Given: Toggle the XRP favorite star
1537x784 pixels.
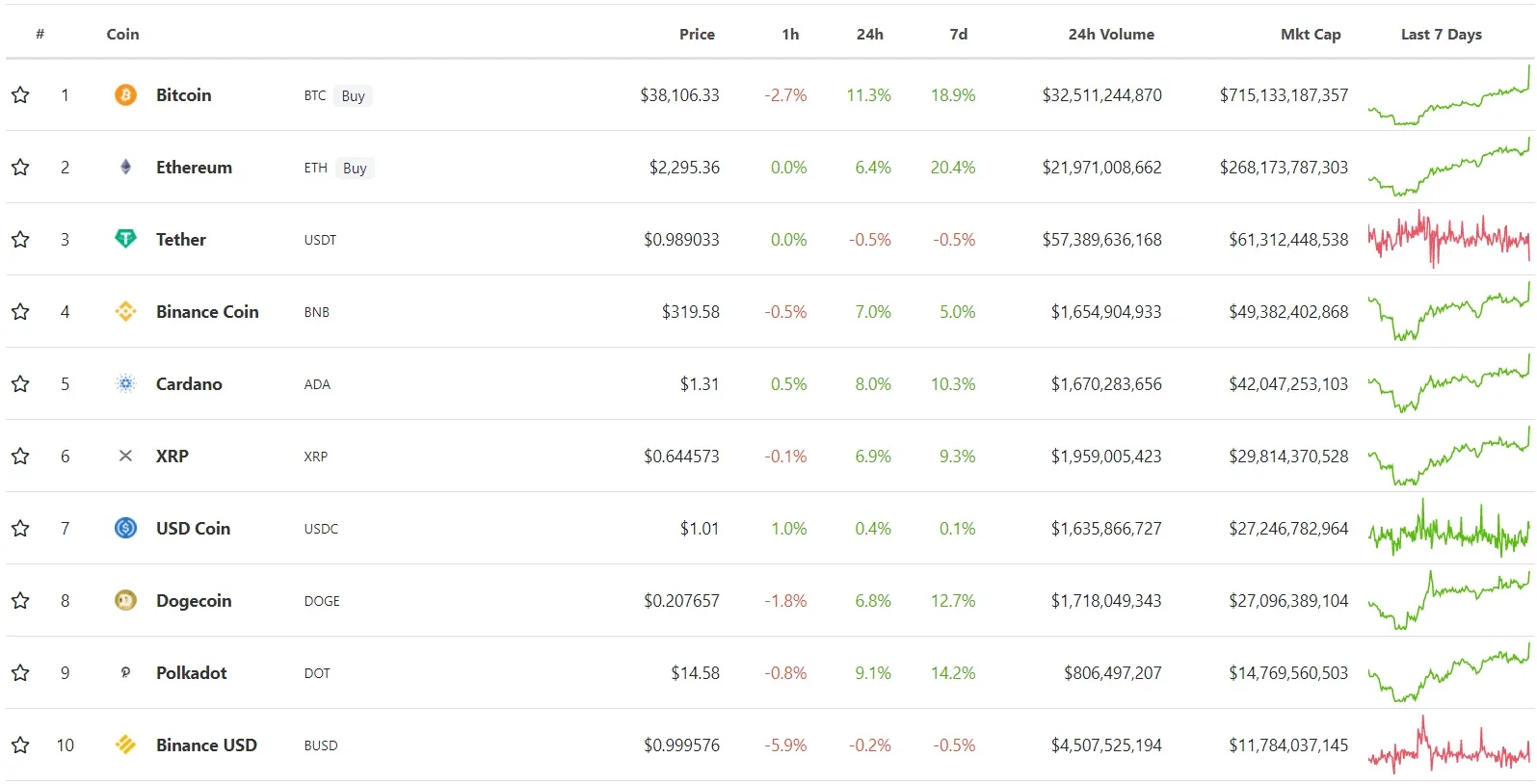Looking at the screenshot, I should point(20,456).
